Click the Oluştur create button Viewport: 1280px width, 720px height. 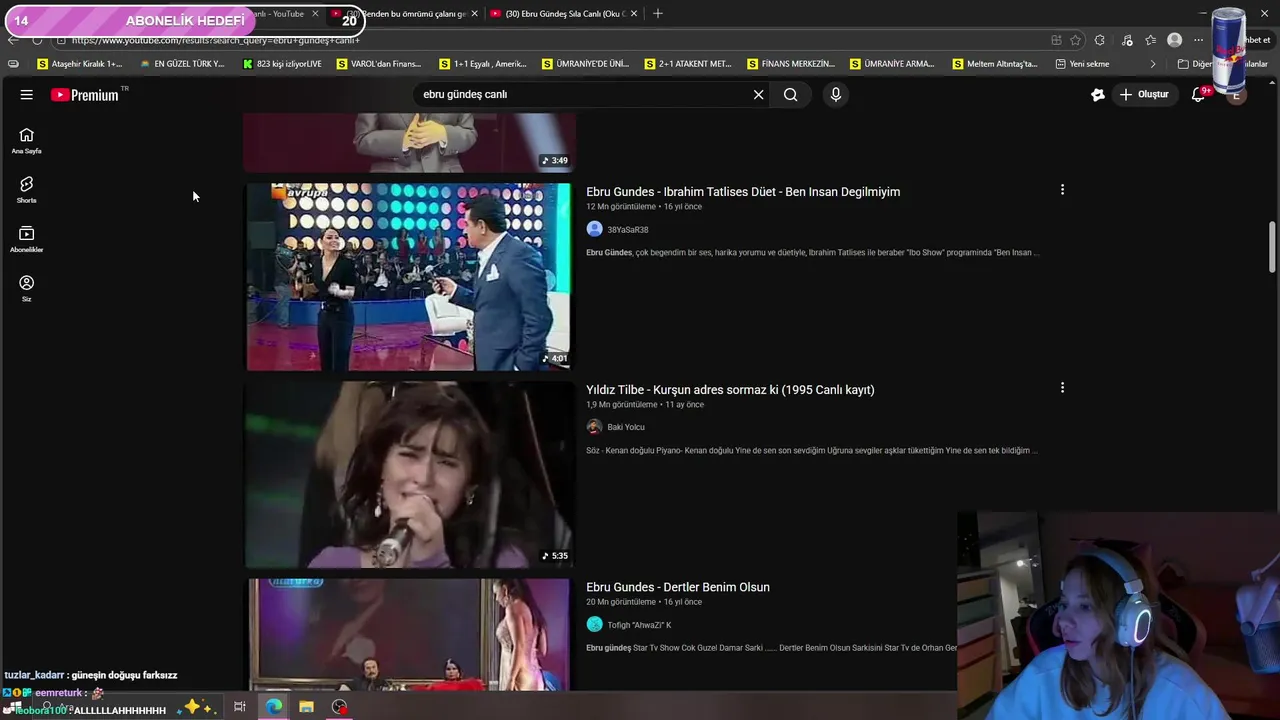1144,94
